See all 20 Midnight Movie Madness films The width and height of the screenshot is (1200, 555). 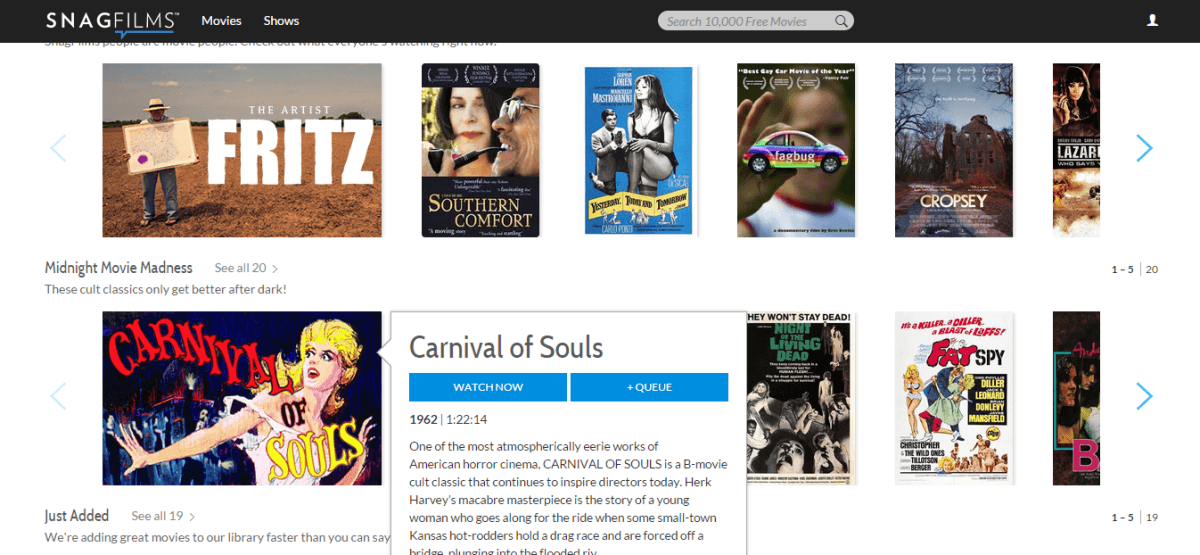(x=246, y=268)
